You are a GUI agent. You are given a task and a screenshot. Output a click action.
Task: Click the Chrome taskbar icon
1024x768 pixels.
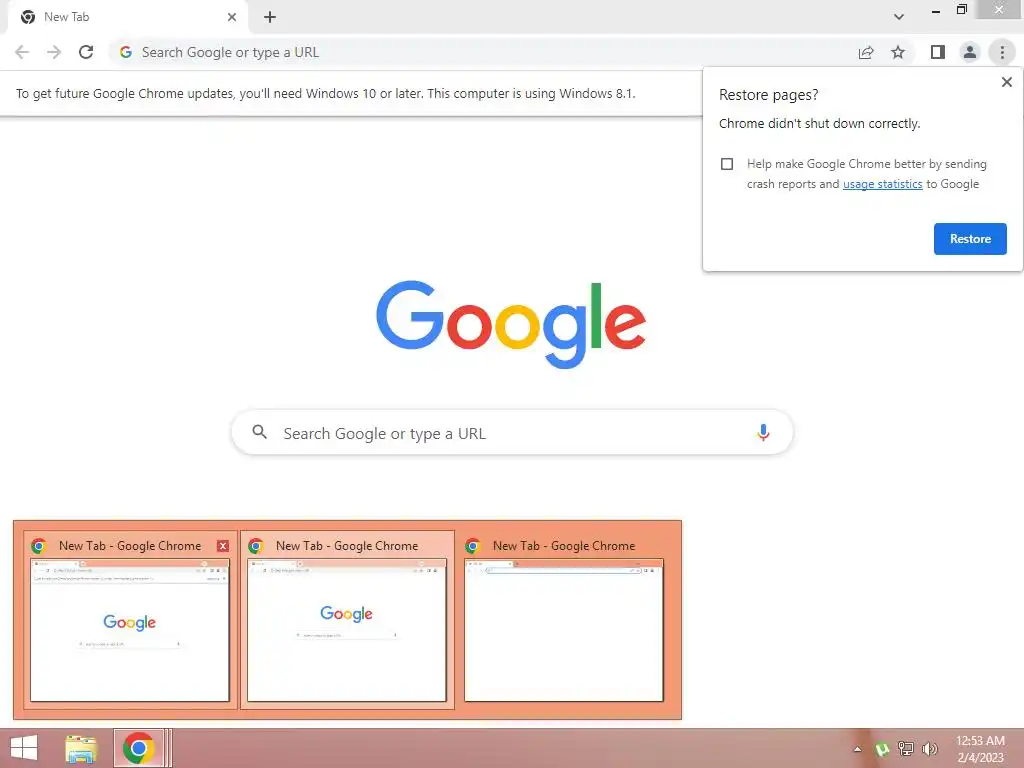click(138, 748)
